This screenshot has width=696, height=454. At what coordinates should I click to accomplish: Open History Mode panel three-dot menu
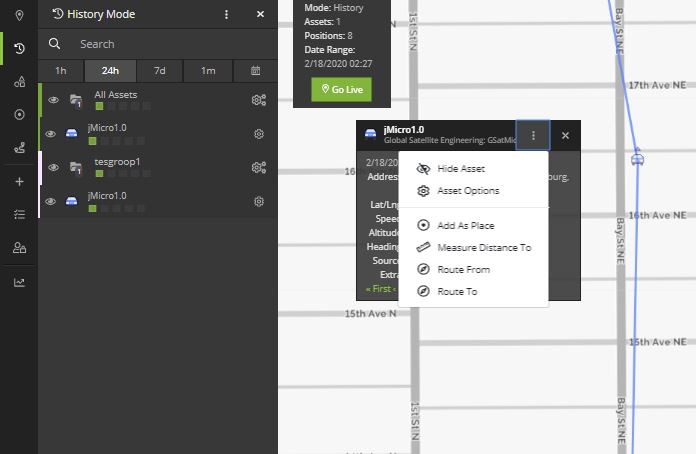pos(227,15)
